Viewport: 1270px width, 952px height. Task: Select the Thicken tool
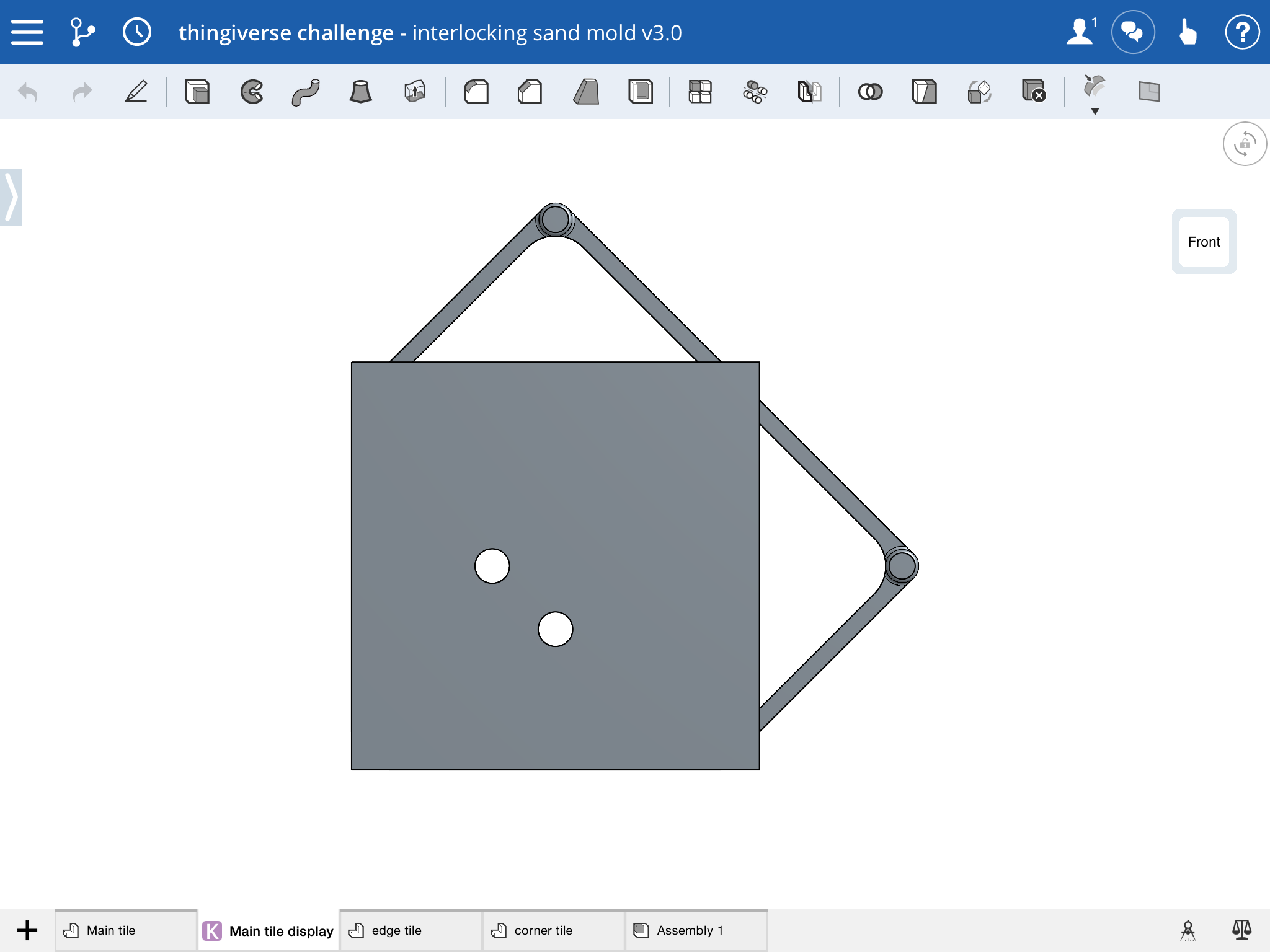[x=415, y=92]
